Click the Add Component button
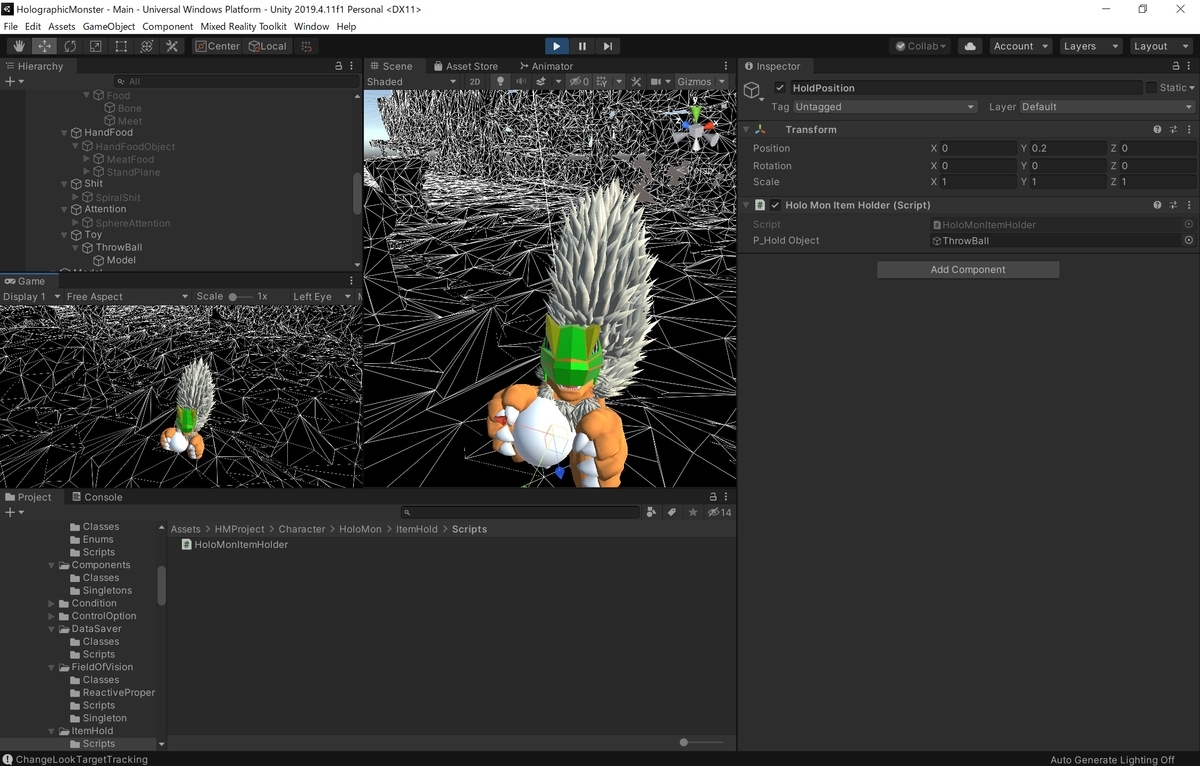1200x766 pixels. tap(968, 270)
